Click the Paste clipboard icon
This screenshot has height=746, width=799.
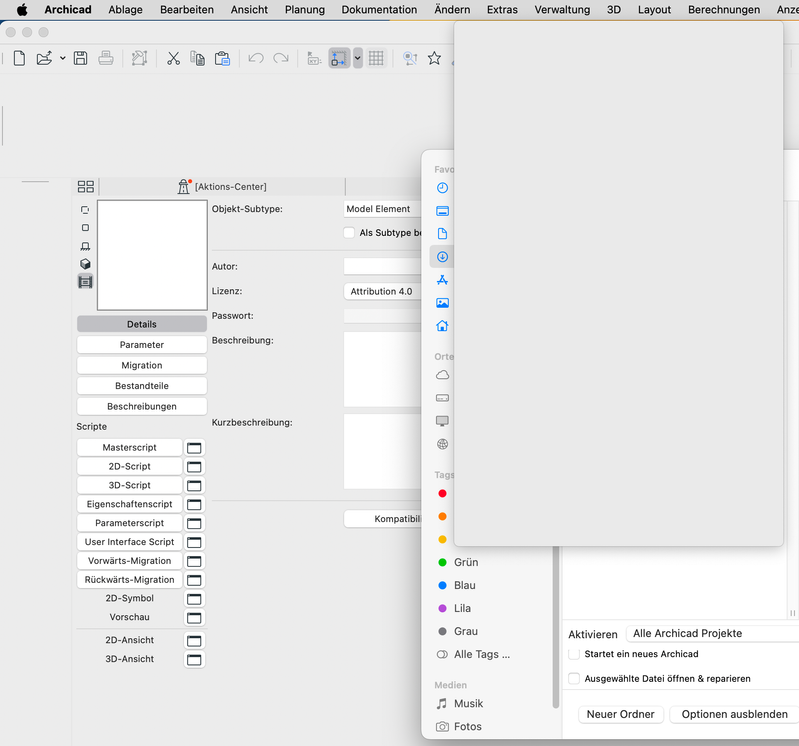222,58
